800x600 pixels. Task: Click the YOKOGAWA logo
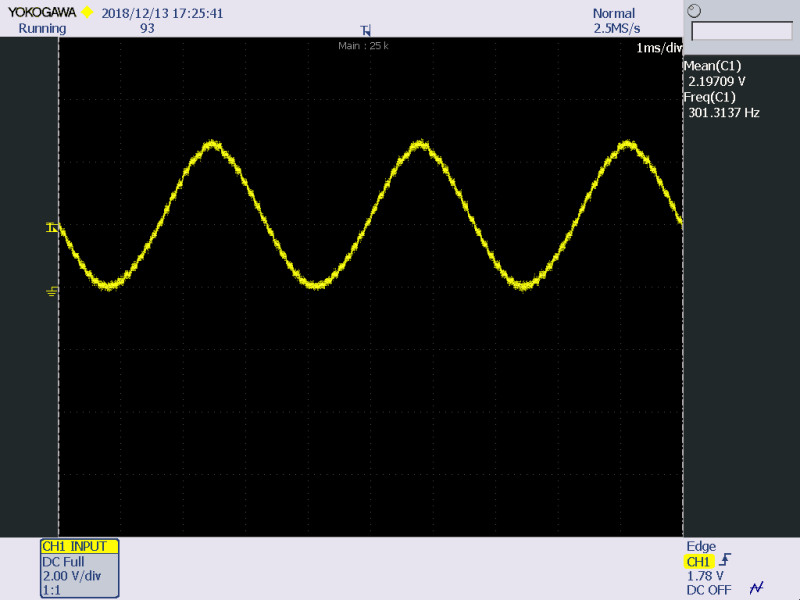click(40, 12)
